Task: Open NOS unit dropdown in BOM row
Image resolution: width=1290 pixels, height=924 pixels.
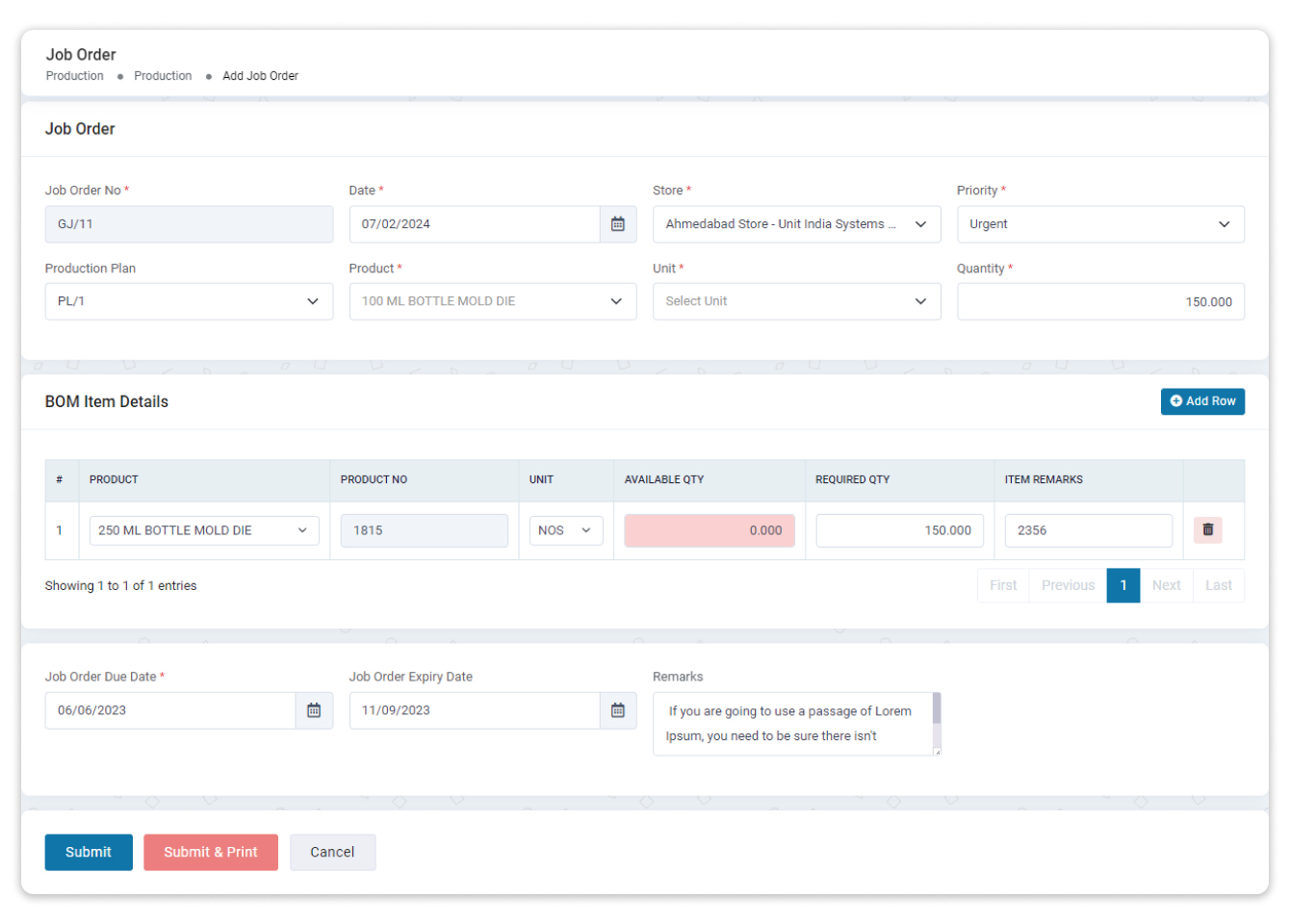Action: pos(565,530)
